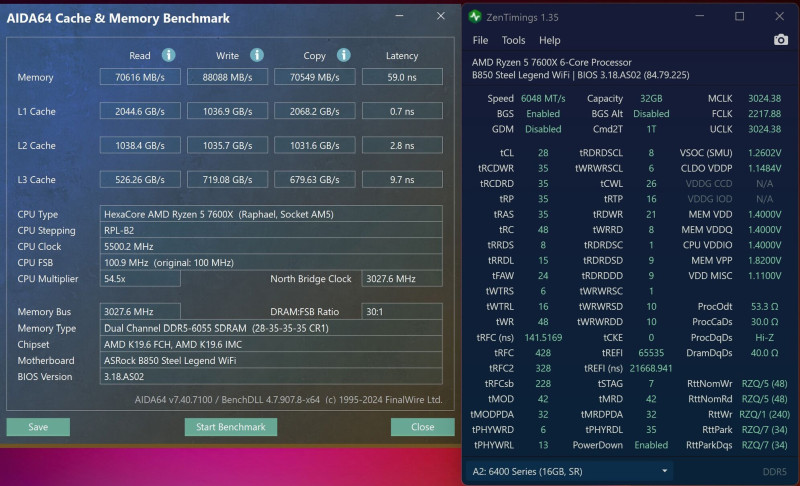Click the tREFI 65535 value
This screenshot has height=486, width=800.
(x=651, y=353)
